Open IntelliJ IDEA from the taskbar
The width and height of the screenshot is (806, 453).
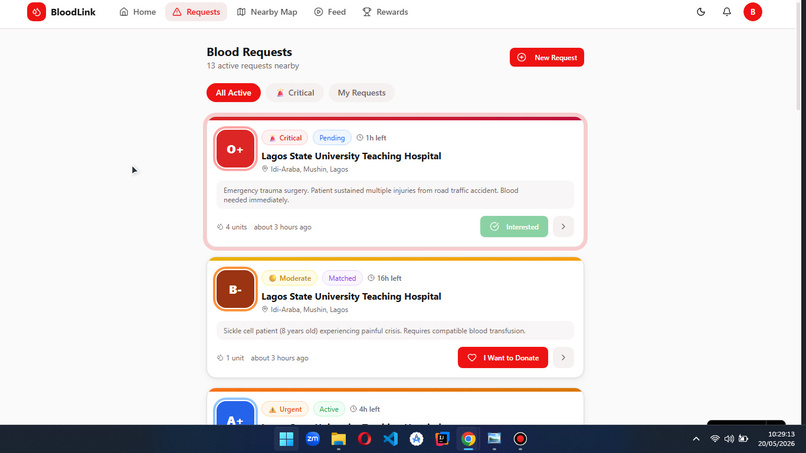click(x=442, y=439)
